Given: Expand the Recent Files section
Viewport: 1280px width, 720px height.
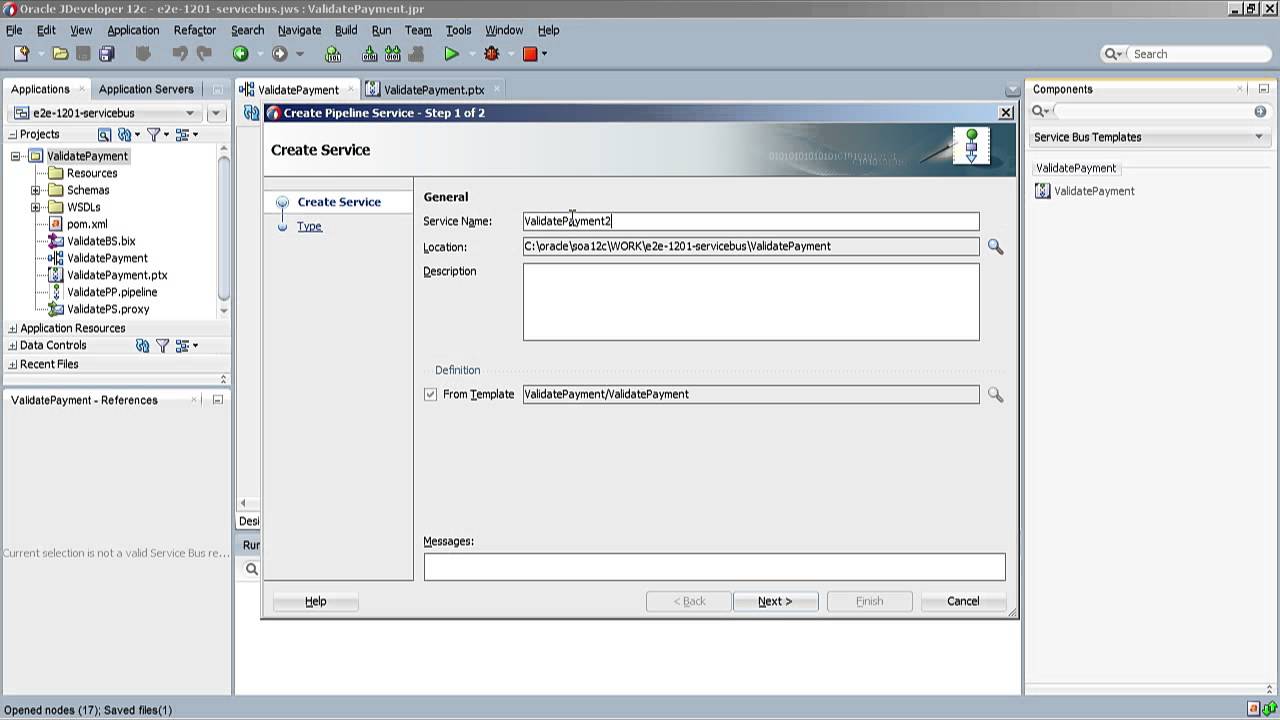Looking at the screenshot, I should pos(13,364).
